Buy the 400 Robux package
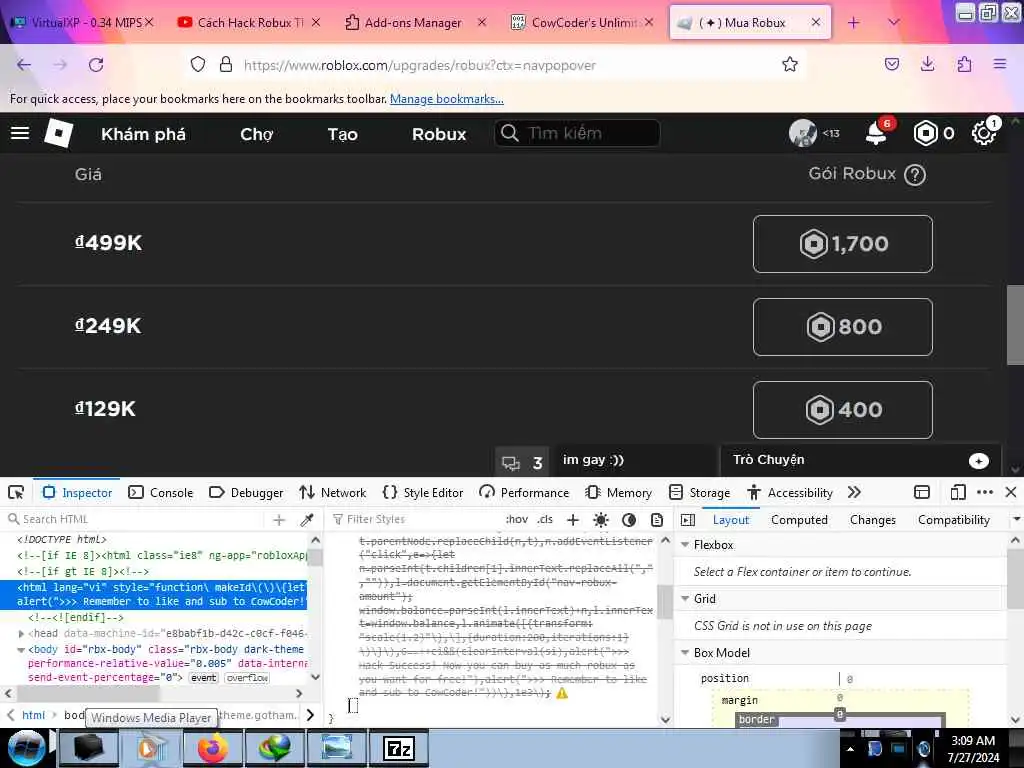Image resolution: width=1024 pixels, height=768 pixels. [x=842, y=409]
